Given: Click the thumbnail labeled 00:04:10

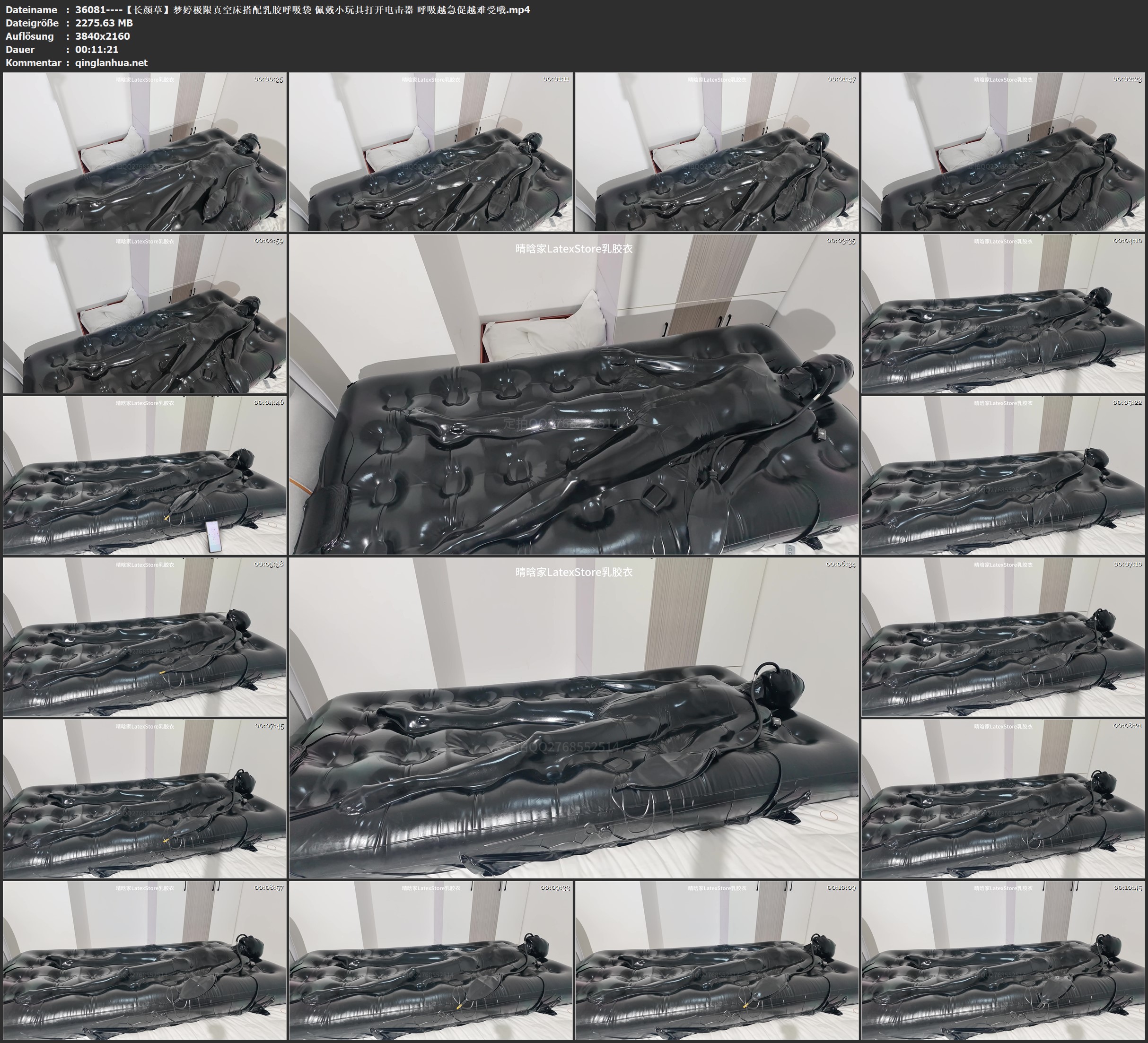Looking at the screenshot, I should [1003, 313].
